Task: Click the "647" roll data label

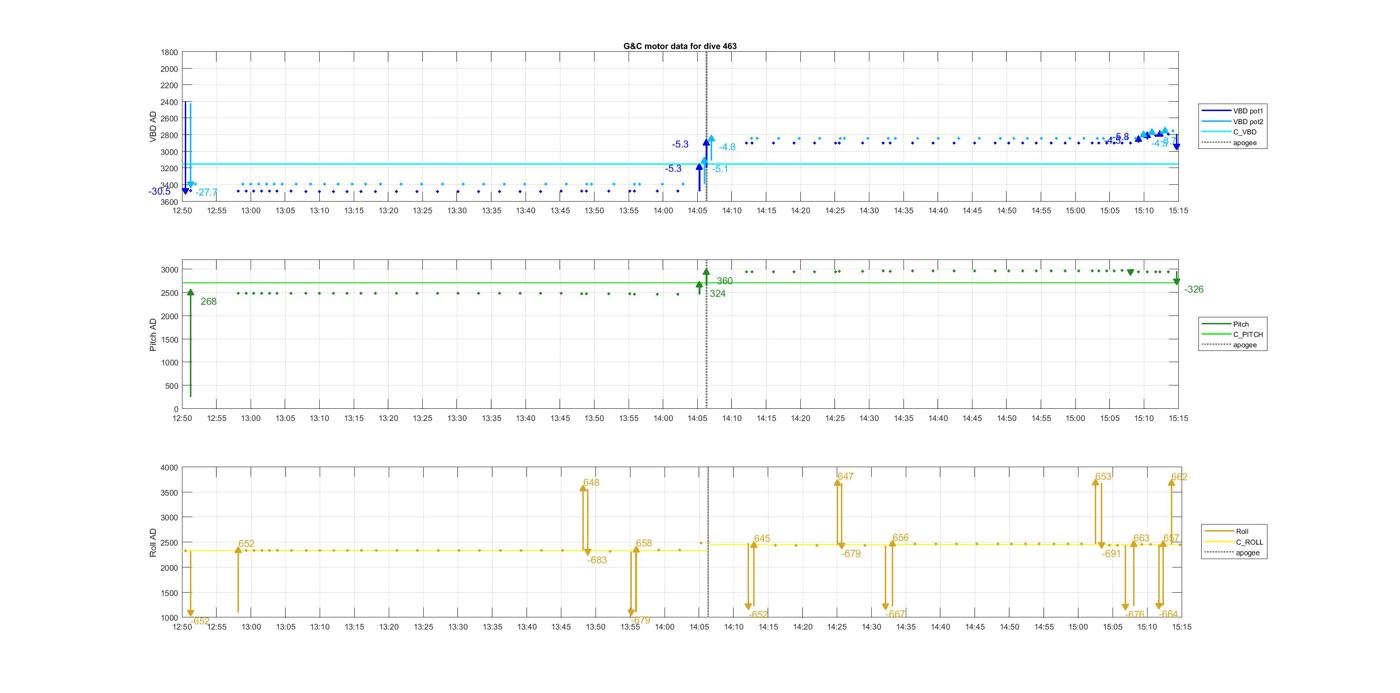Action: coord(846,477)
